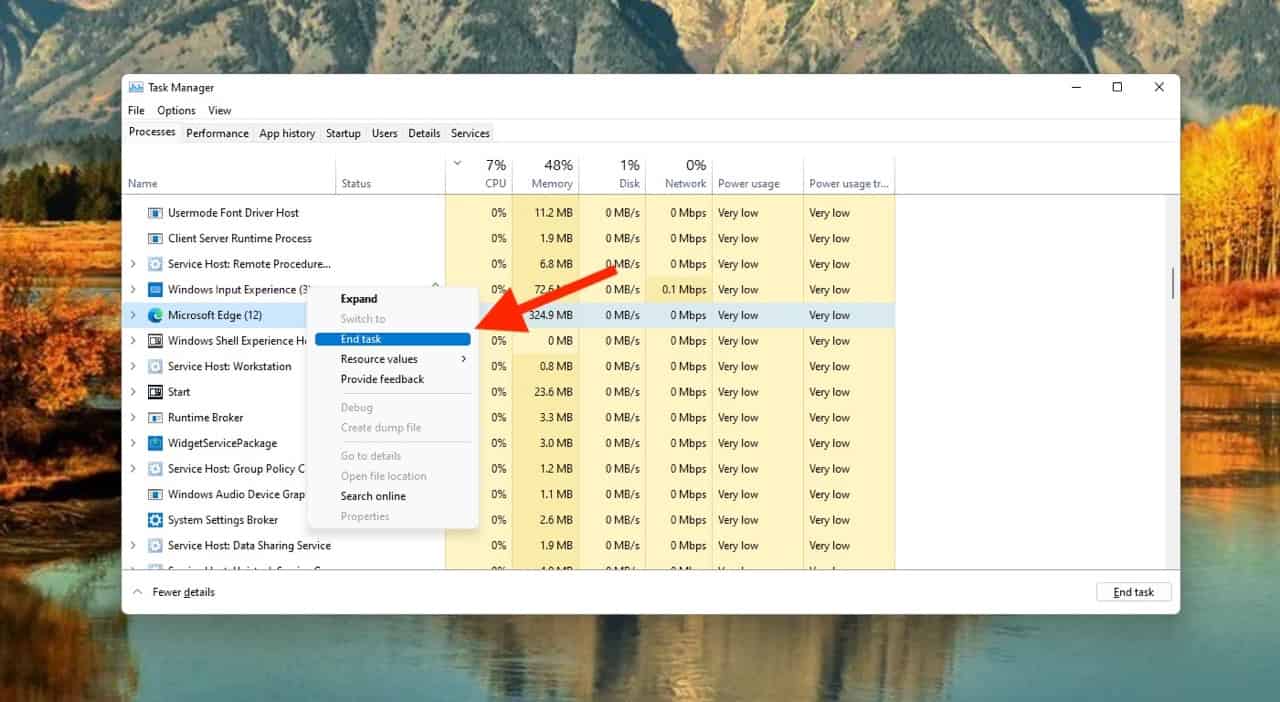Expand Service Host: Workstation row

[133, 366]
